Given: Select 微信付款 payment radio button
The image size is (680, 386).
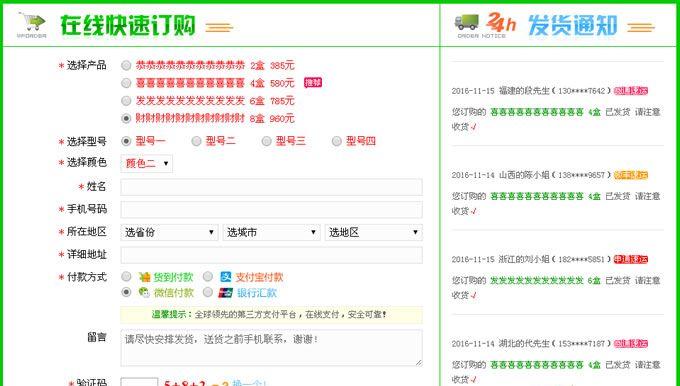Looking at the screenshot, I should pos(126,292).
